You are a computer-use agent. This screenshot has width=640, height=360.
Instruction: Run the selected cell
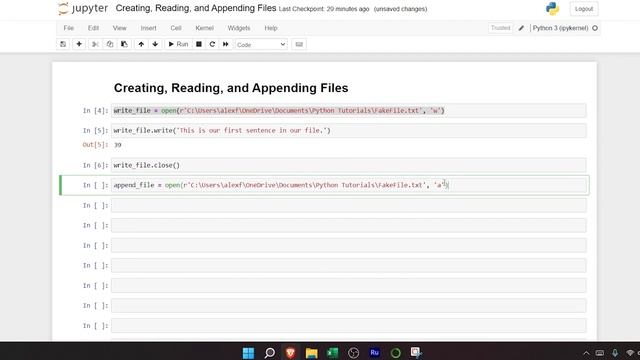(x=178, y=44)
